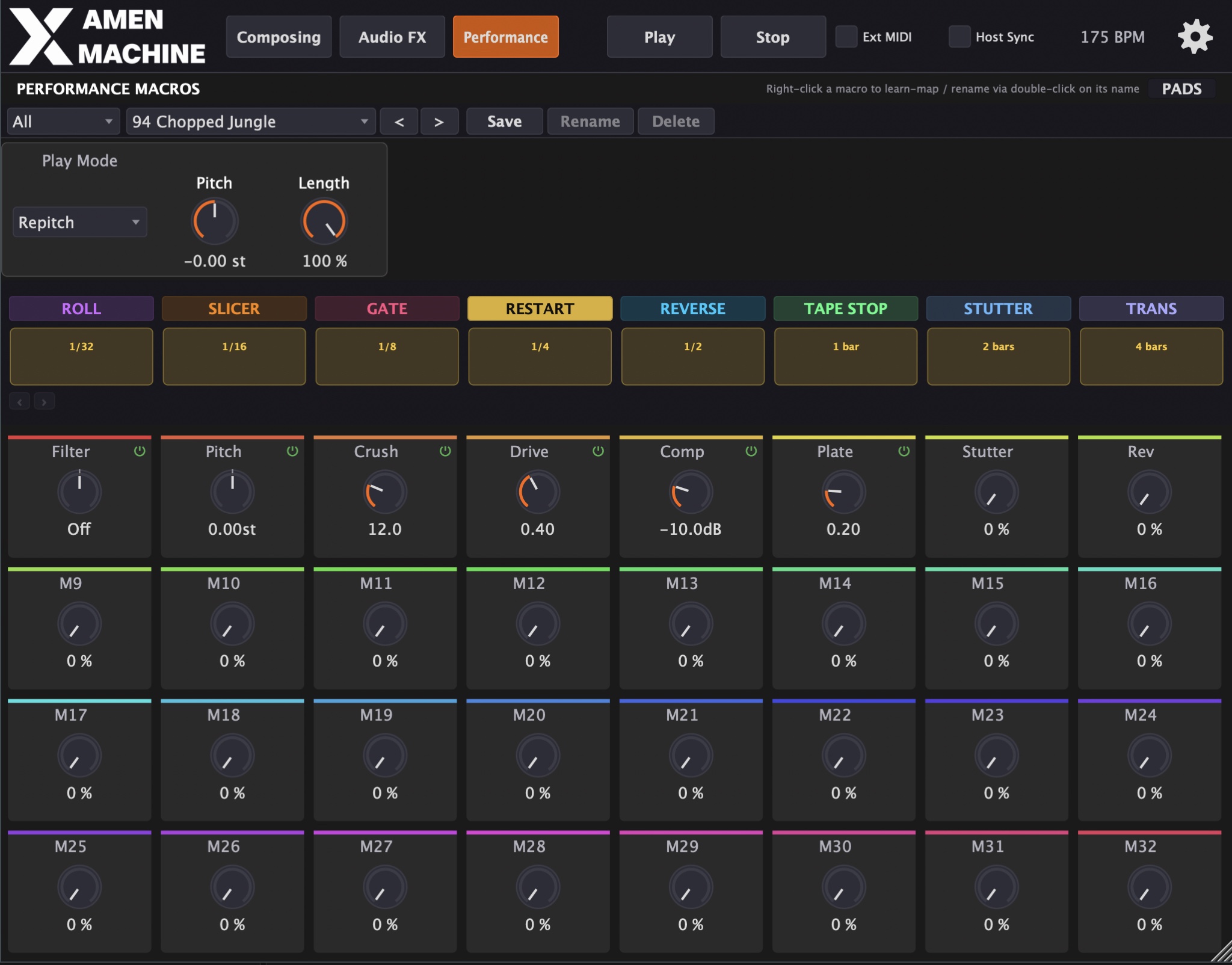1232x965 pixels.
Task: Switch to the Audio FX tab
Action: [x=392, y=37]
